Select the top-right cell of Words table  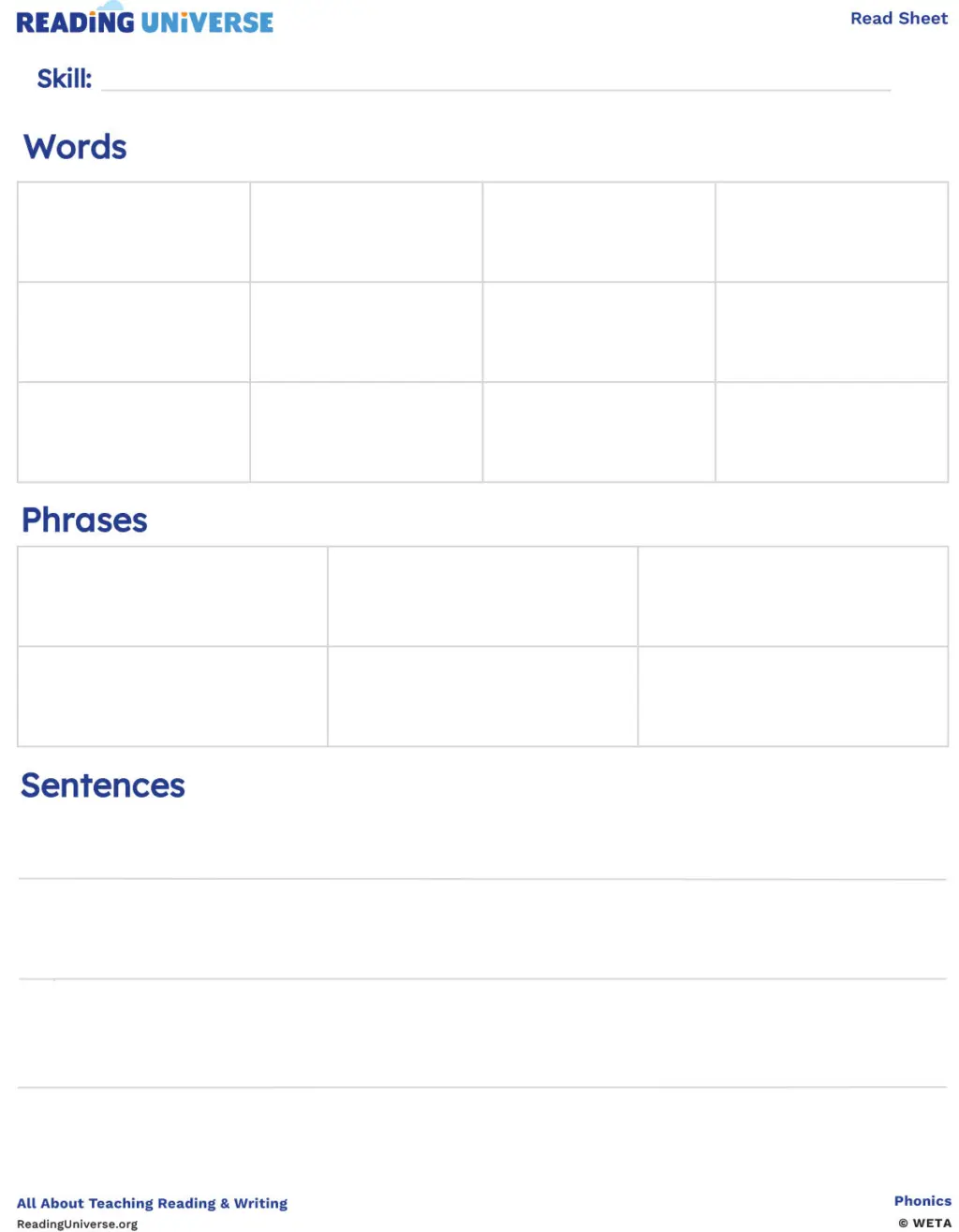832,232
